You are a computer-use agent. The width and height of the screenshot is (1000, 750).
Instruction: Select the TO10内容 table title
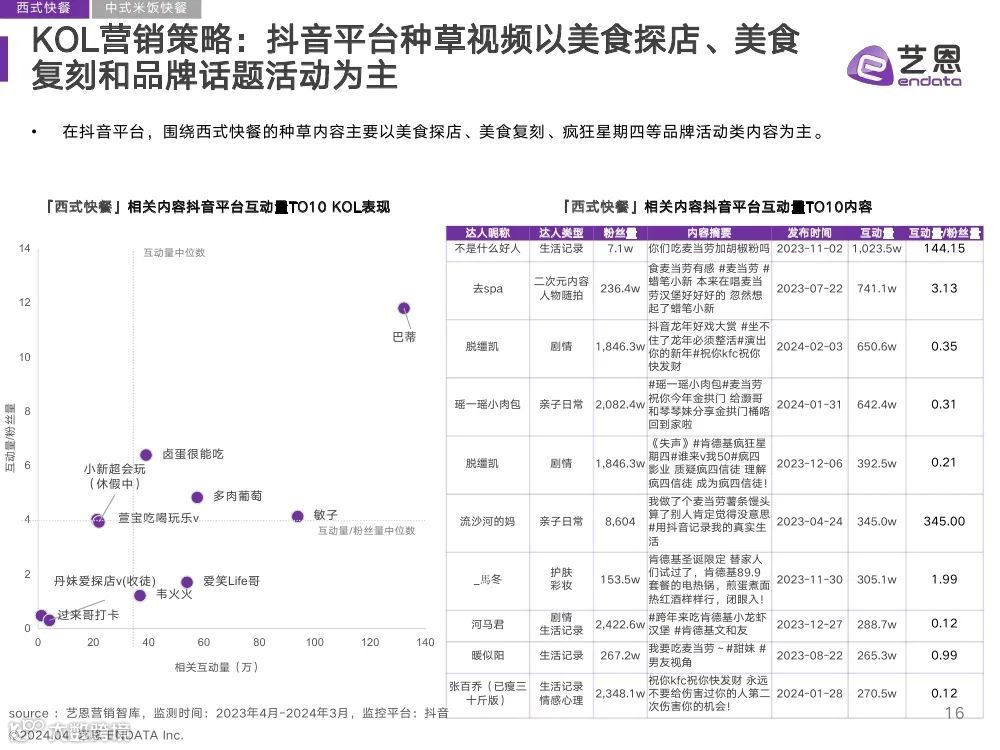tap(716, 207)
